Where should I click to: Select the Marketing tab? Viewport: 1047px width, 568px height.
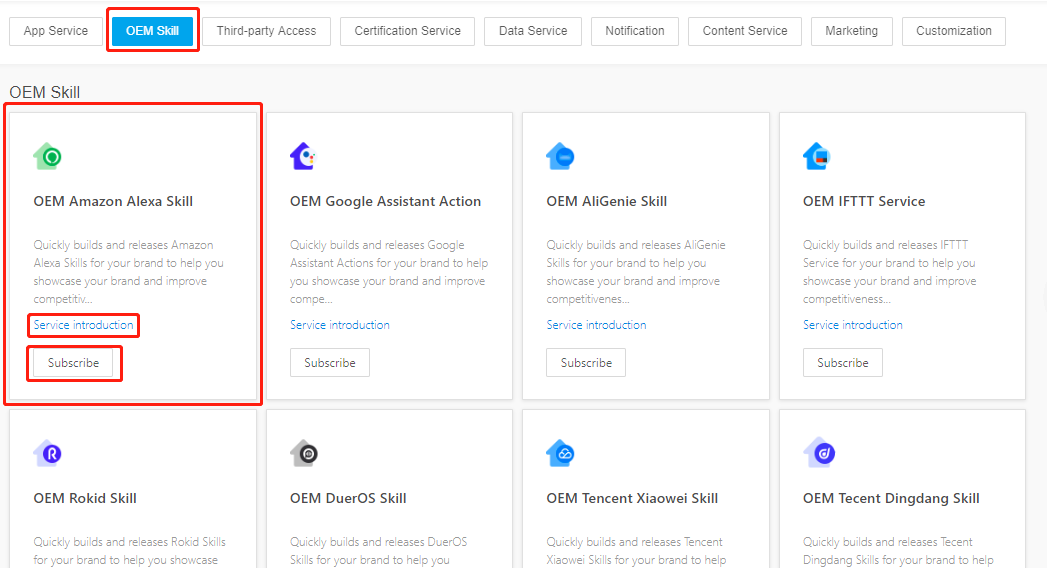tap(851, 31)
